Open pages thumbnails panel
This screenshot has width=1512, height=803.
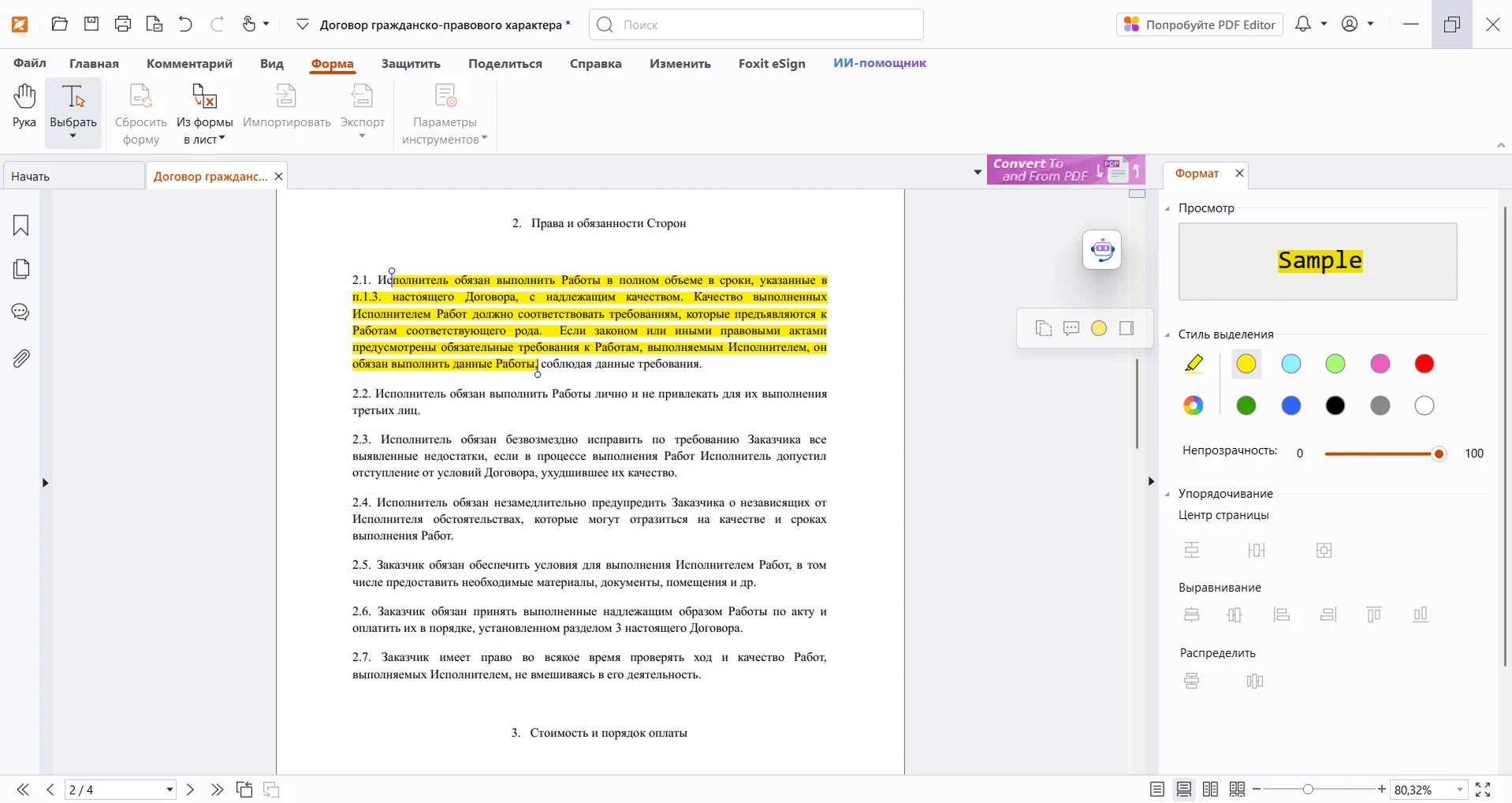pos(21,269)
